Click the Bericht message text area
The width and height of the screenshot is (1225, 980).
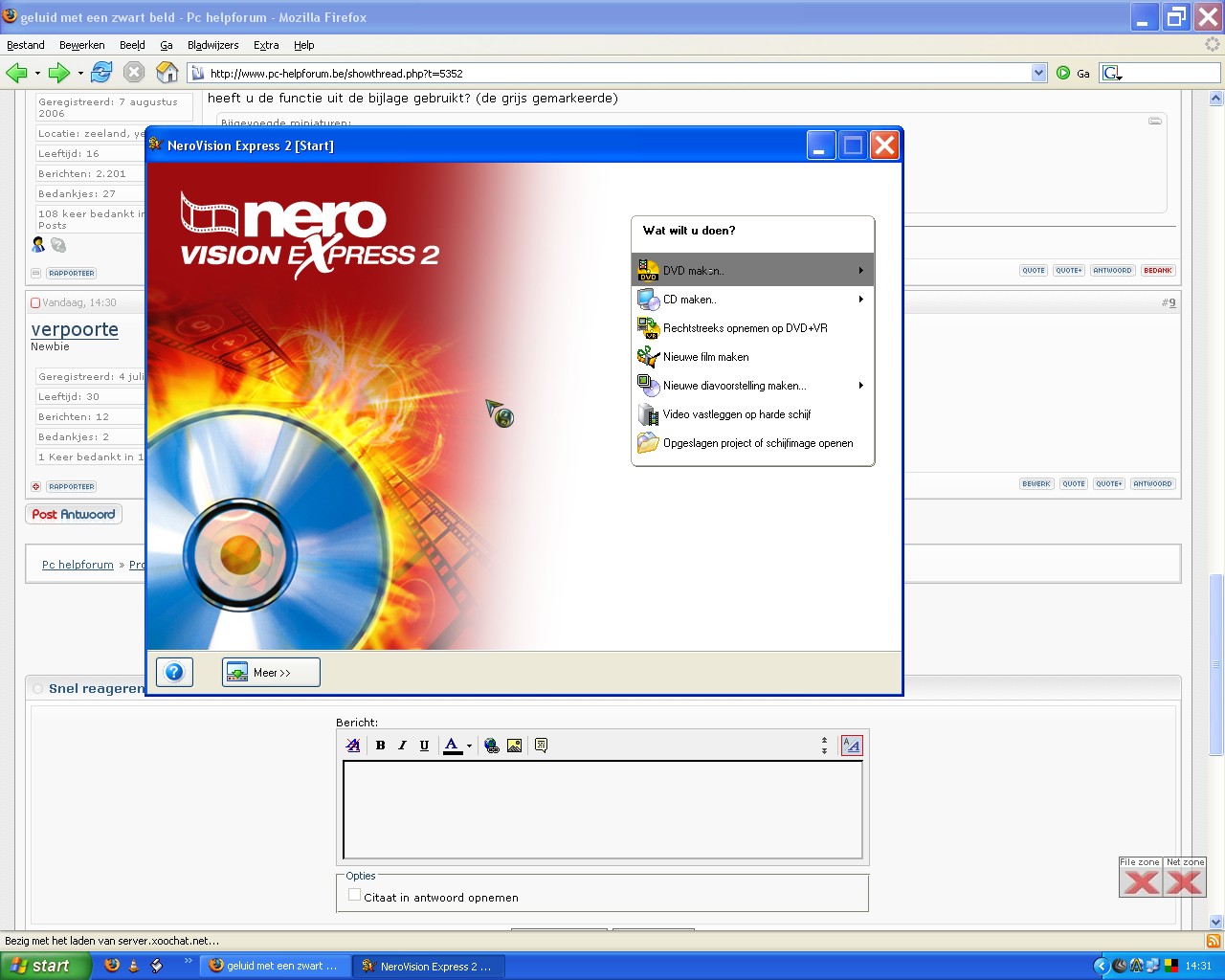pos(603,810)
